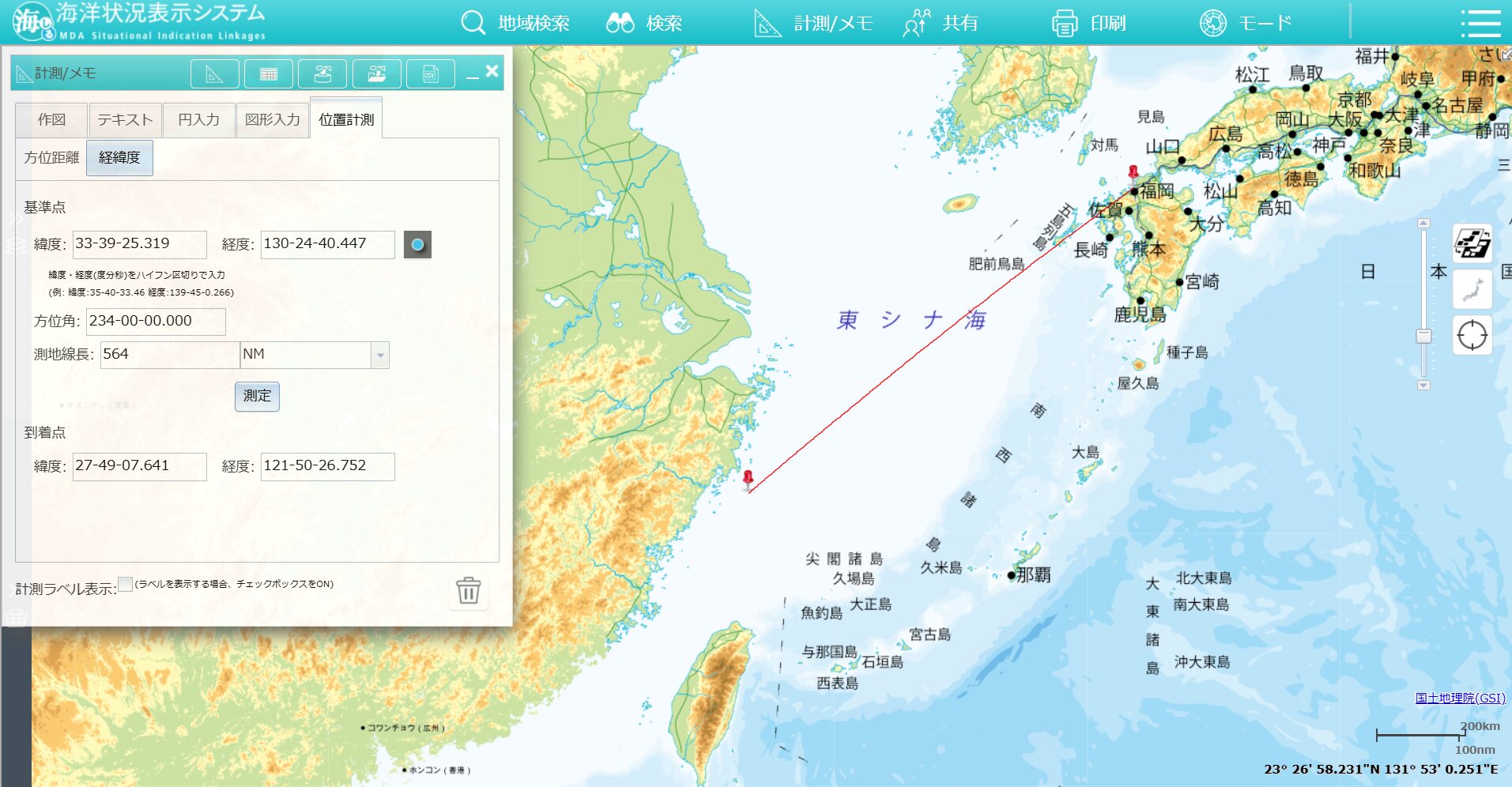Viewport: 1512px width, 787px height.
Task: Click the 基準点 経度 input field
Action: pos(328,244)
